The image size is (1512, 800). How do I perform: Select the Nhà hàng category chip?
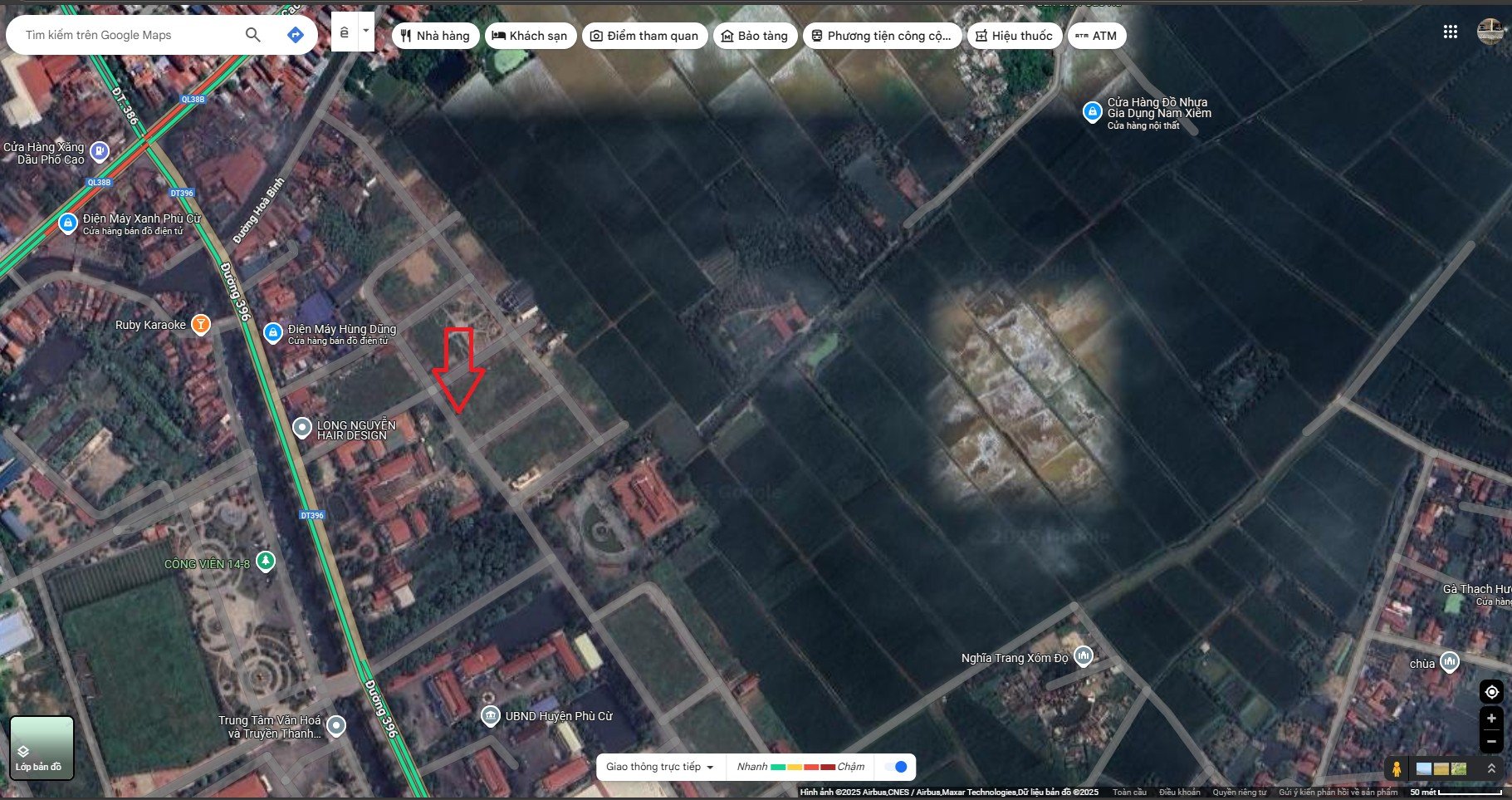point(435,36)
